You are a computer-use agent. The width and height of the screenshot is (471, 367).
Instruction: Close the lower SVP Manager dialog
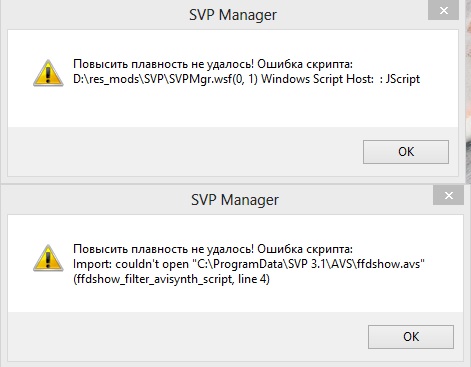click(x=448, y=195)
